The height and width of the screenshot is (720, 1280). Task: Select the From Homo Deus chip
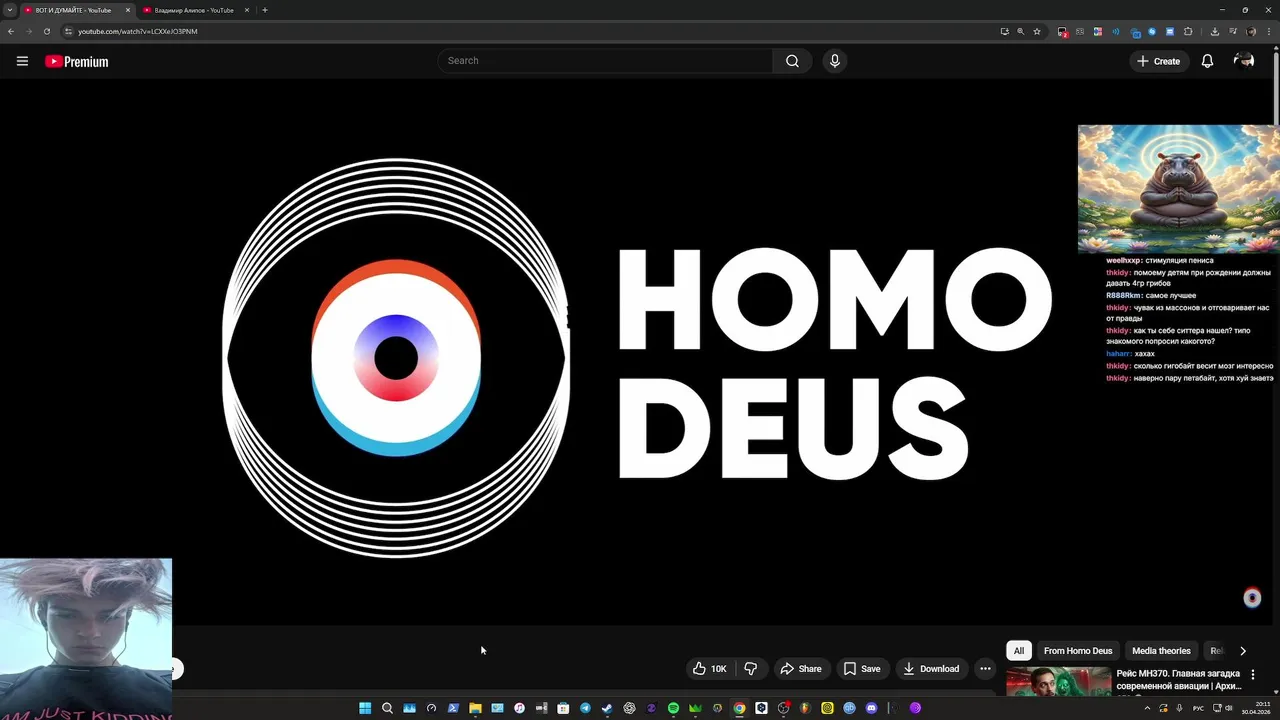(1078, 651)
